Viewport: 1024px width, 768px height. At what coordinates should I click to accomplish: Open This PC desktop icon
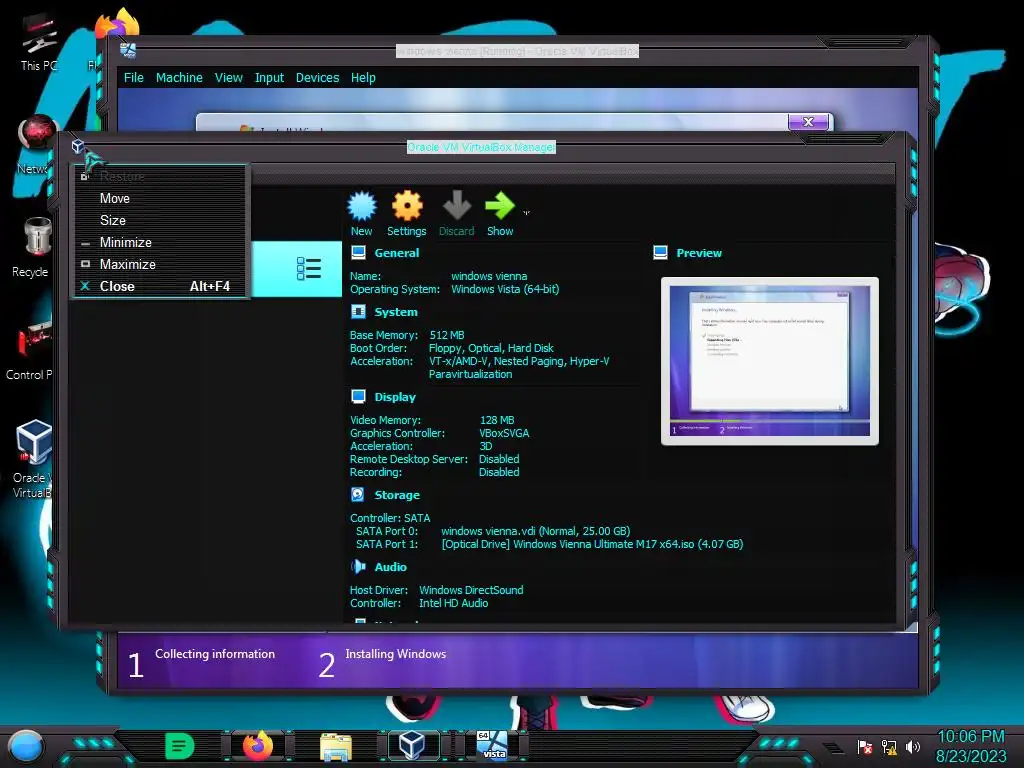[x=39, y=42]
